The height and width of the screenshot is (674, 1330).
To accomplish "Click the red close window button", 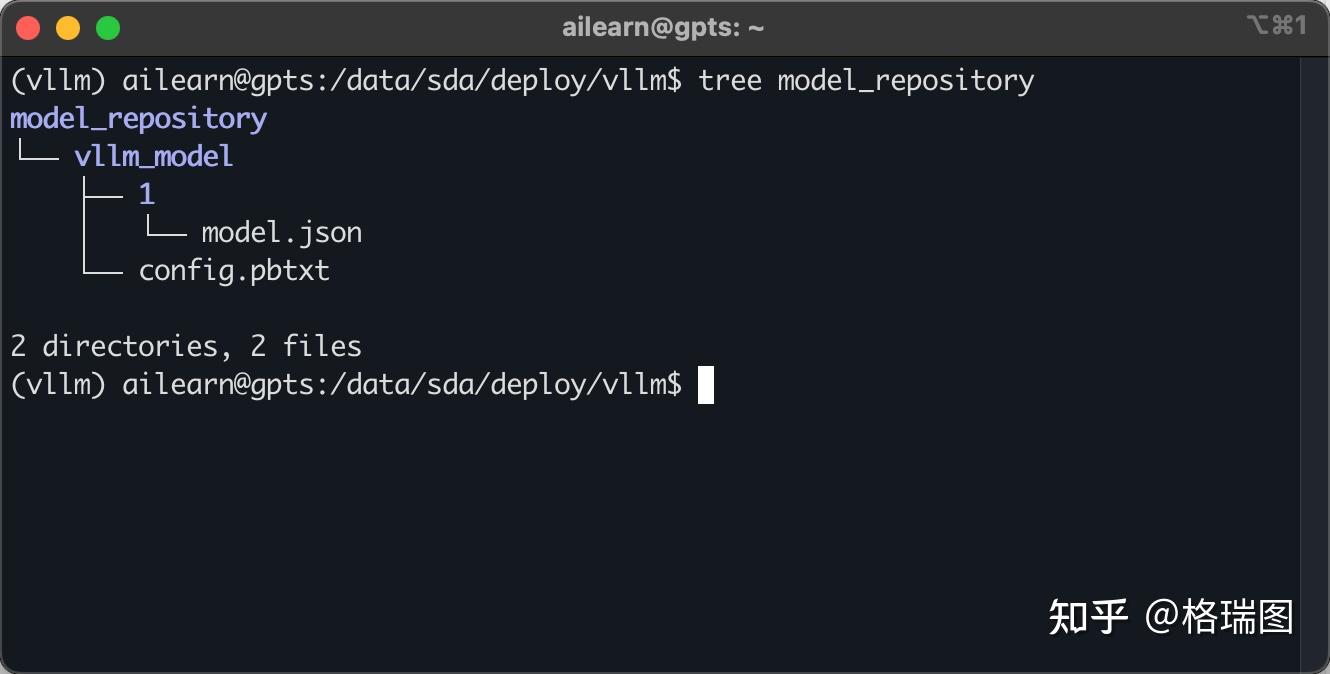I will tap(28, 28).
